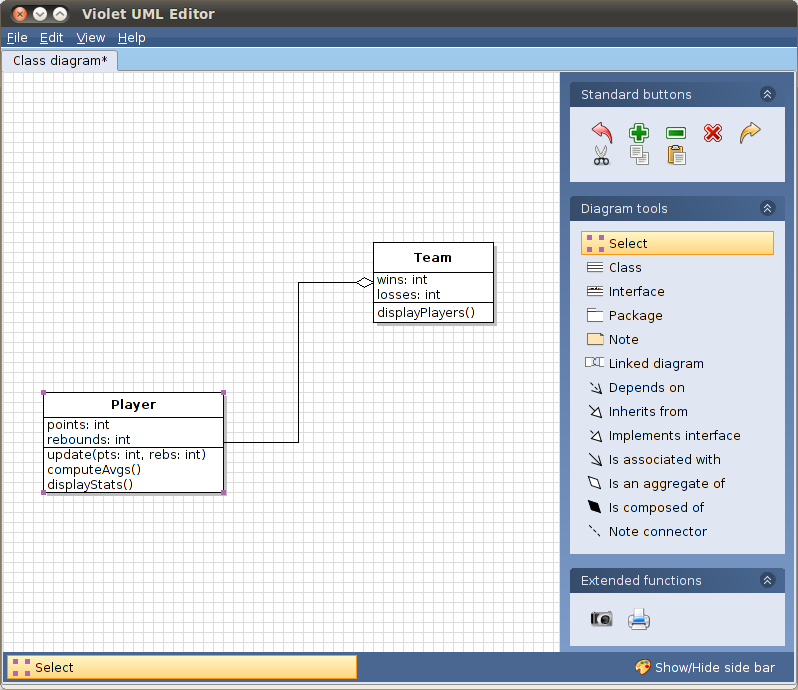Click the scissors cut icon
Viewport: 798px width, 690px height.
(x=601, y=155)
